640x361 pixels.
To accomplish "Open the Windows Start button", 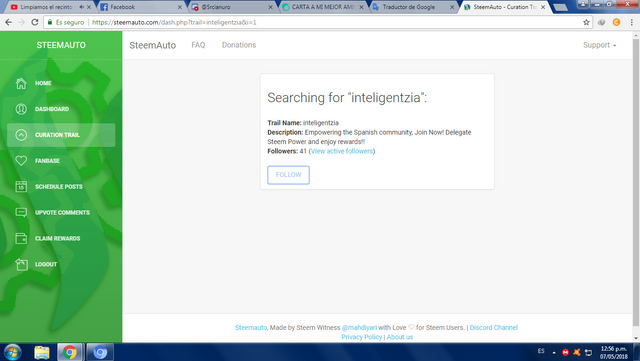I will click(12, 352).
